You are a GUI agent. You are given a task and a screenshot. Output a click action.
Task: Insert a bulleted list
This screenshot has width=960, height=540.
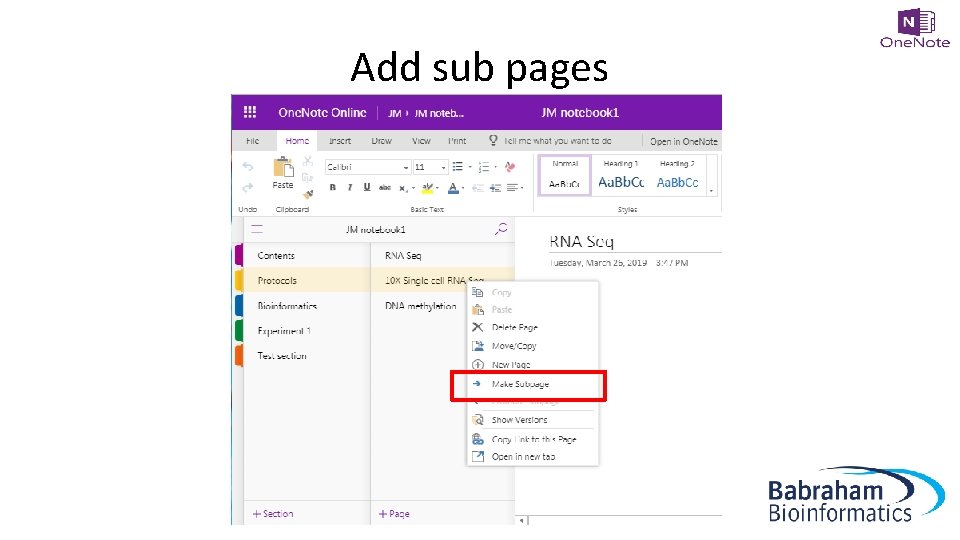(x=457, y=167)
